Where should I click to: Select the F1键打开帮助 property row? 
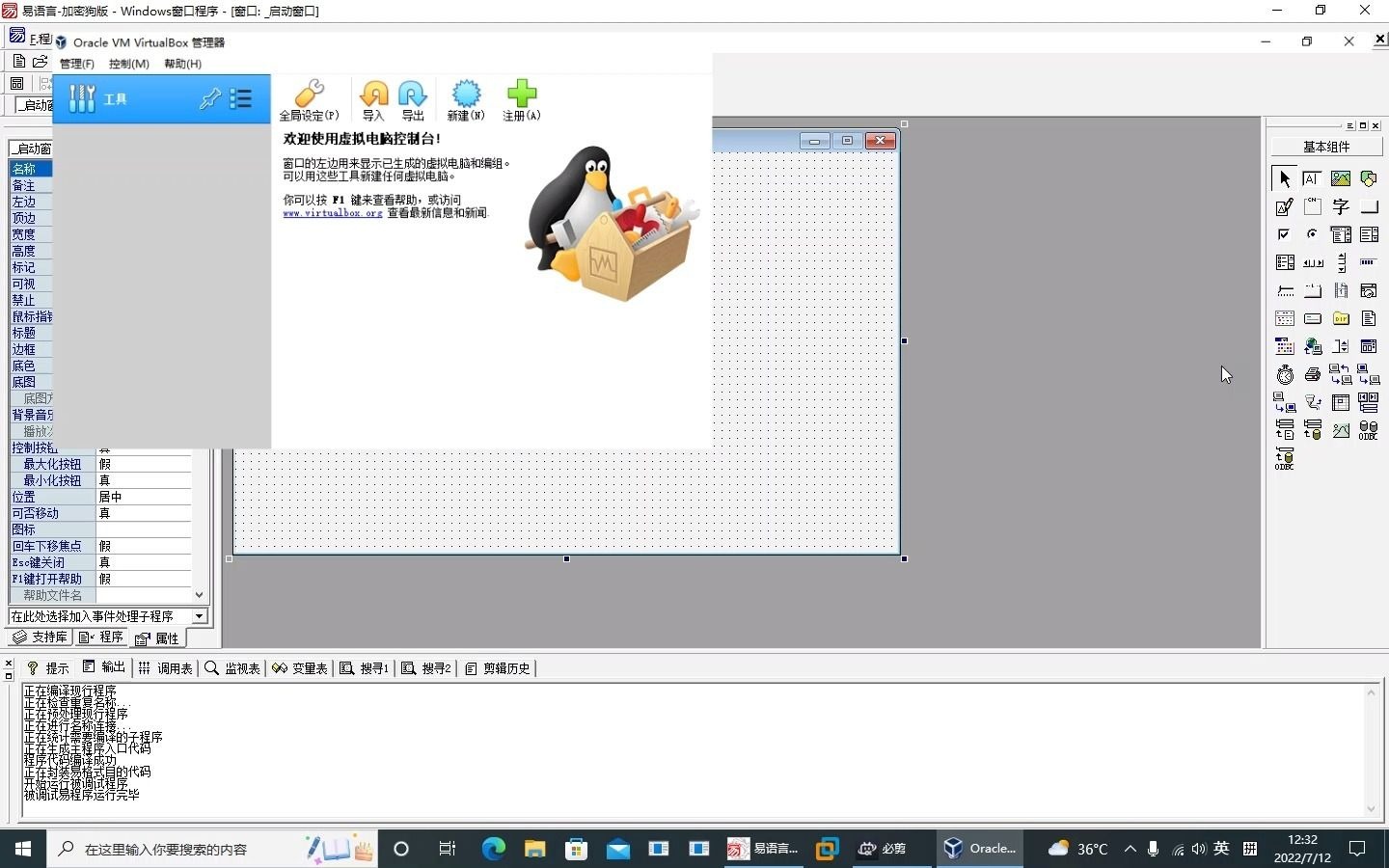(x=101, y=579)
